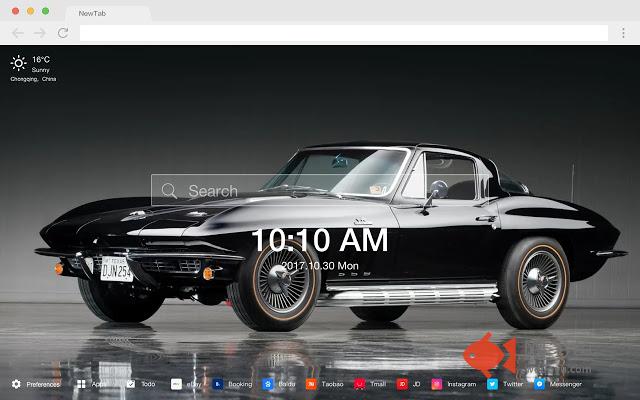
Task: Open the Taobao shortcut
Action: click(x=311, y=384)
